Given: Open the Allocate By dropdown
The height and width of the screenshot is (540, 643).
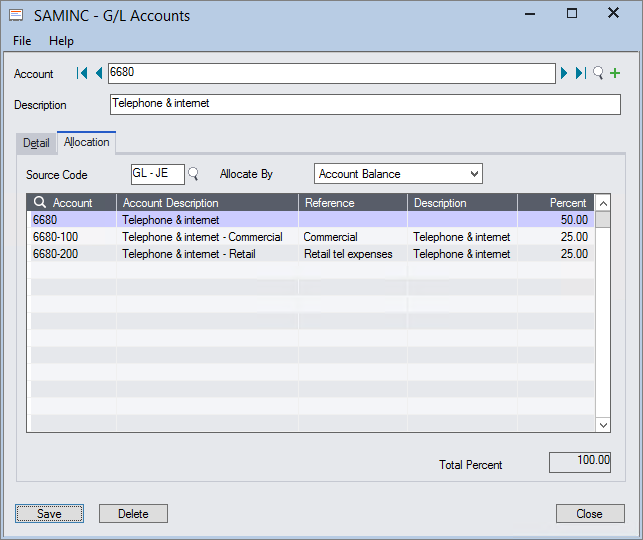Looking at the screenshot, I should click(x=398, y=174).
